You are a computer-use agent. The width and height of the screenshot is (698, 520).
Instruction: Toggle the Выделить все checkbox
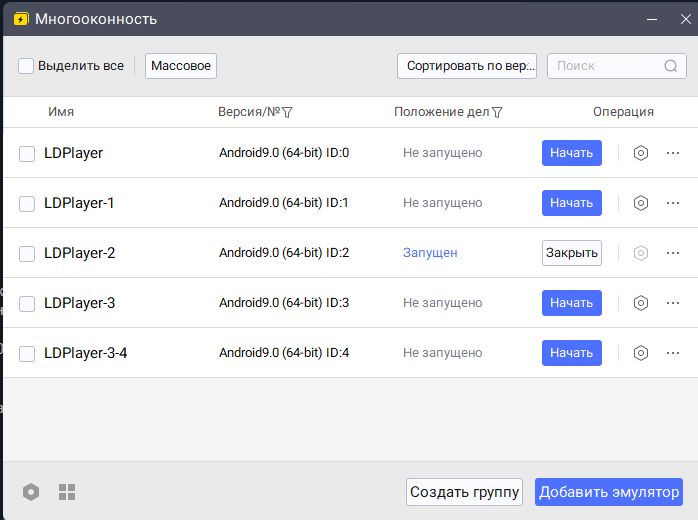click(26, 66)
